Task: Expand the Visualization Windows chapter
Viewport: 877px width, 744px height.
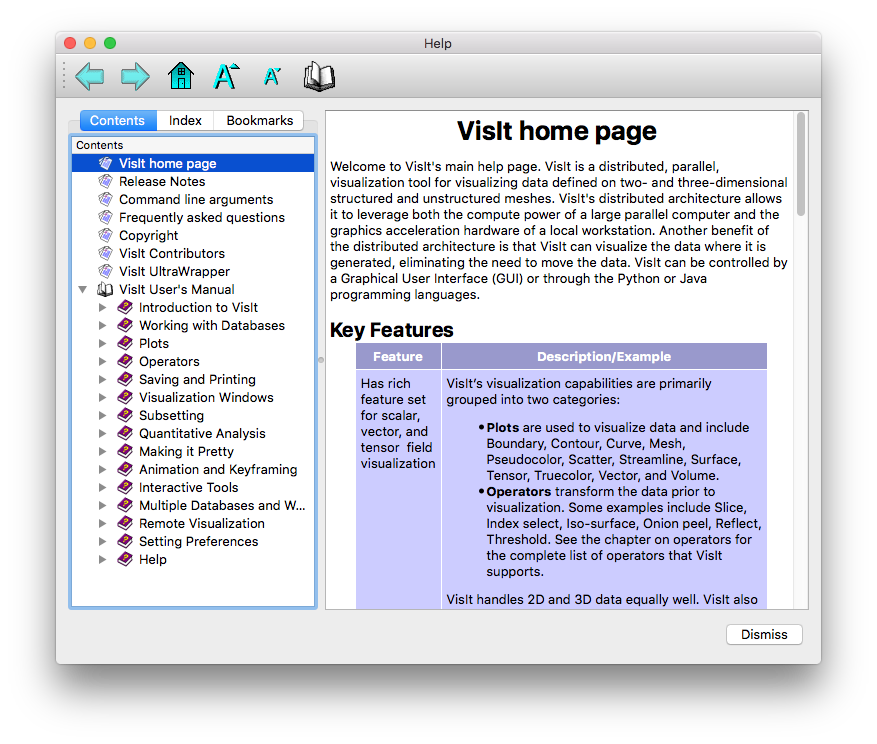Action: pos(102,397)
